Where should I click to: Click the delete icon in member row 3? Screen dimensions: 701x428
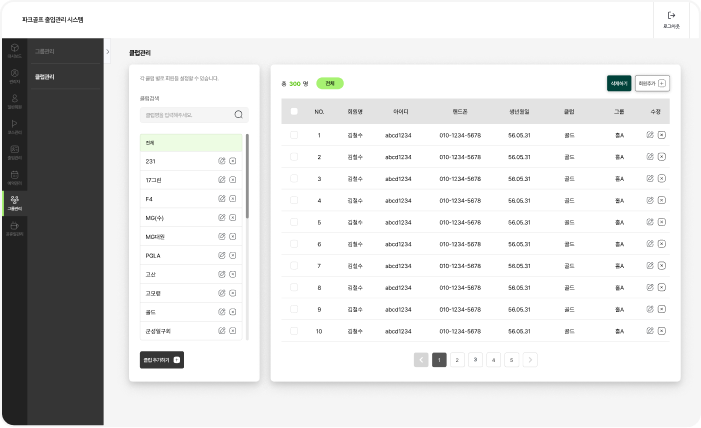[662, 179]
